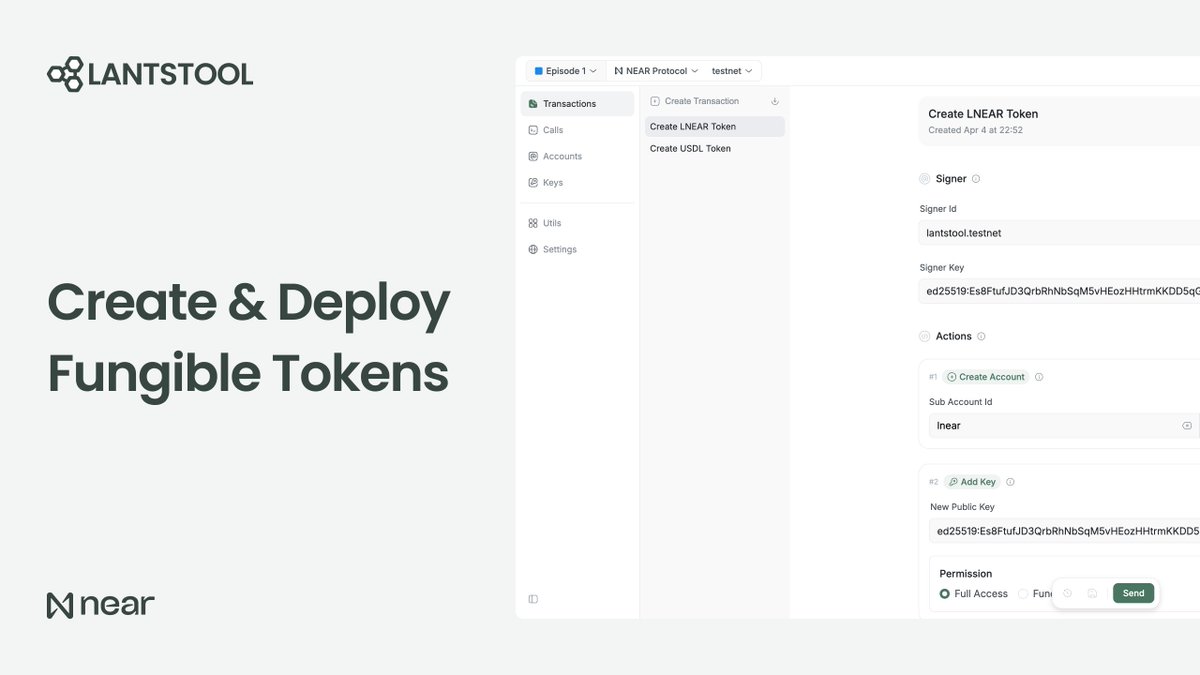Screen dimensions: 1200x675
Task: Select the Transactions sidebar icon
Action: [x=533, y=103]
